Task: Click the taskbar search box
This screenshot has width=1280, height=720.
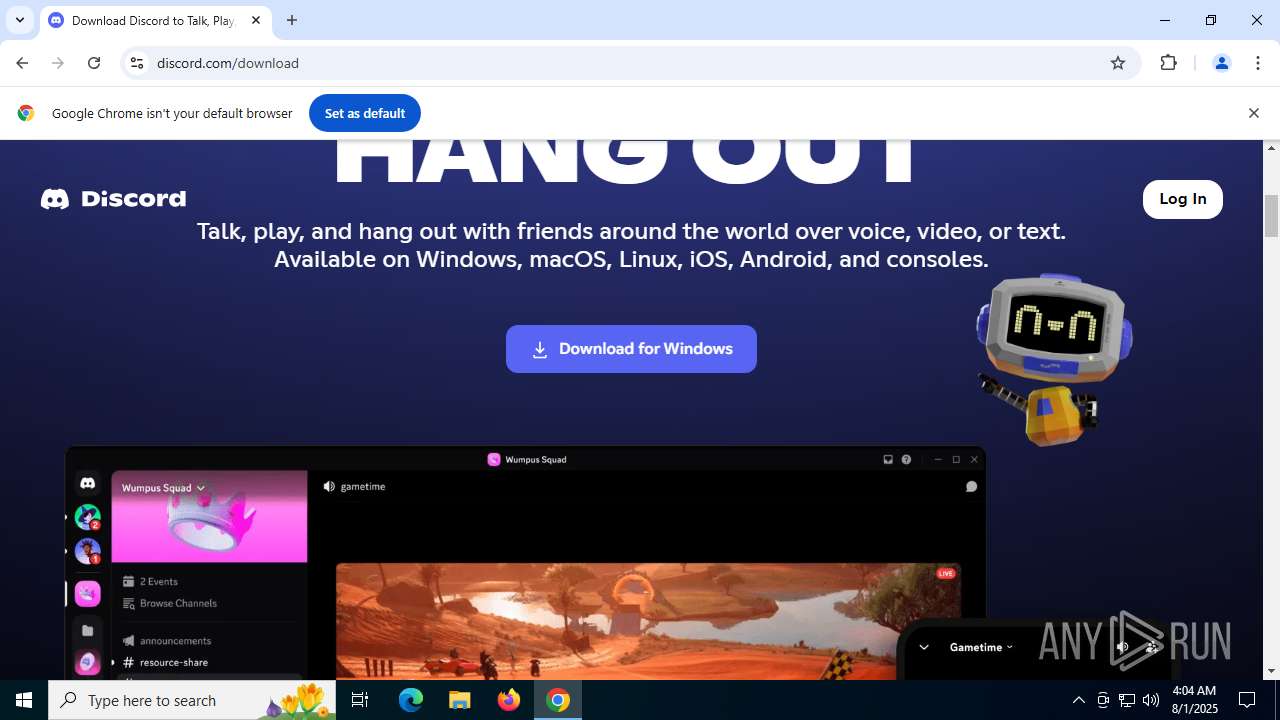Action: click(192, 700)
